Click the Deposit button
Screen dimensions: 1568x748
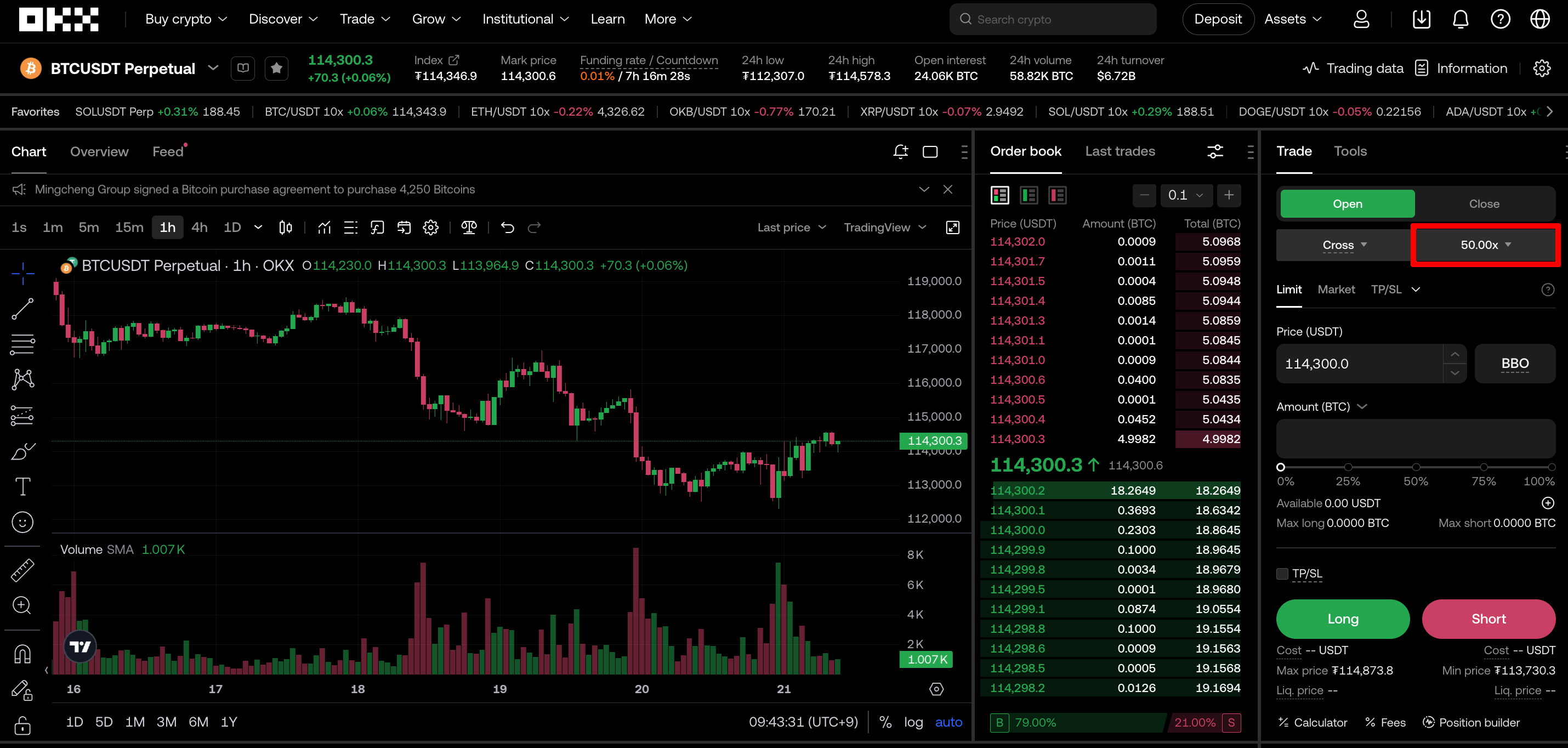pyautogui.click(x=1217, y=19)
